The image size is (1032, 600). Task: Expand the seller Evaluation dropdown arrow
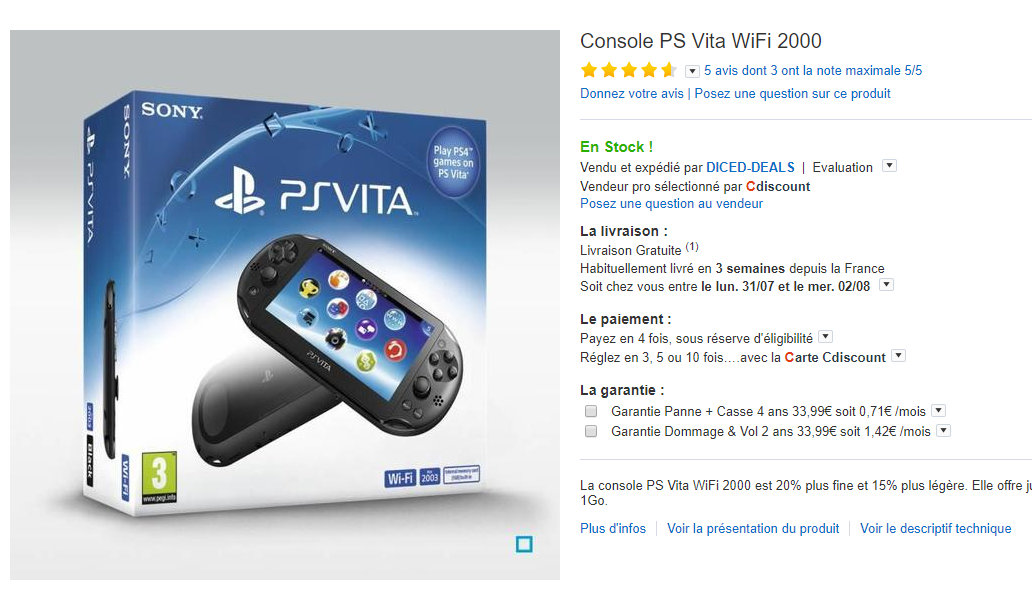(889, 166)
